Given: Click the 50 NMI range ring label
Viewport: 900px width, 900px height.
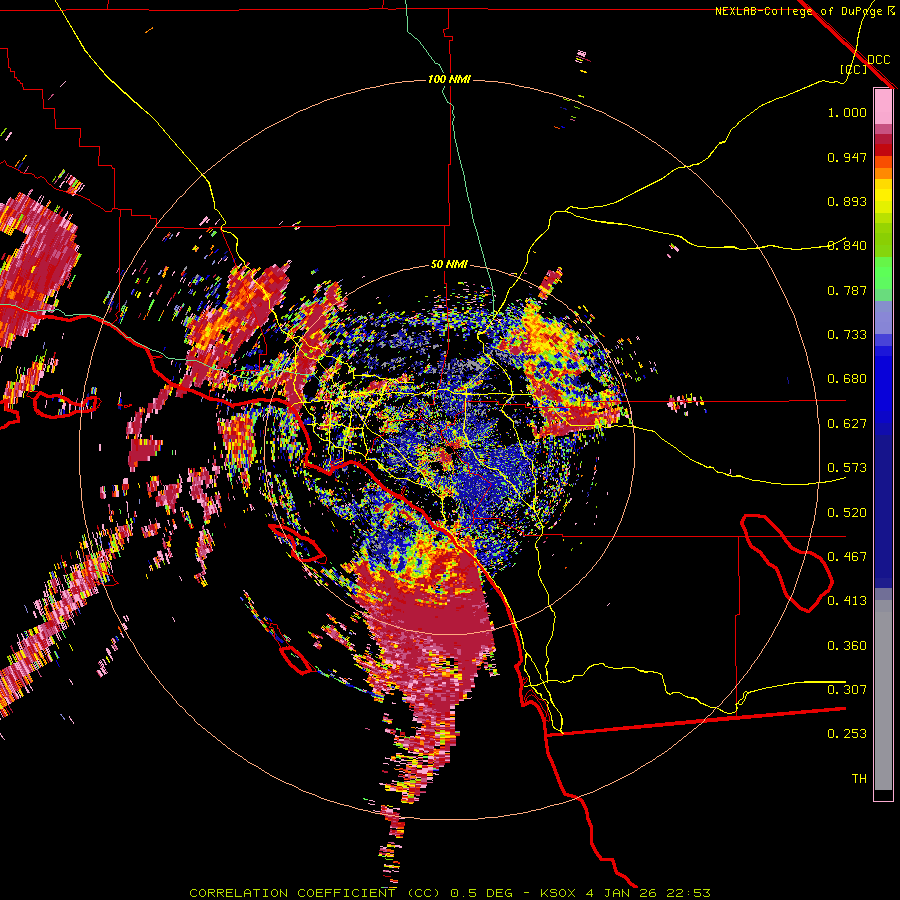Looking at the screenshot, I should 449,264.
